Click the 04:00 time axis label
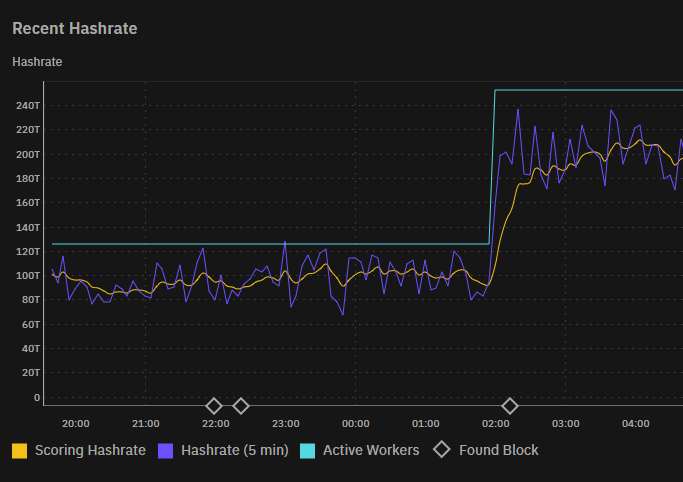Screen dimensions: 683x482 click(x=635, y=423)
